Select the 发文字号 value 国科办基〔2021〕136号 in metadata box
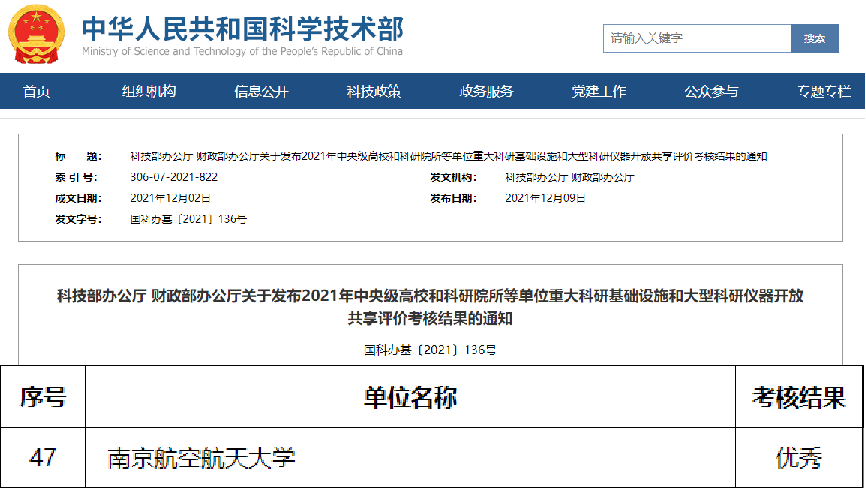This screenshot has height=489, width=866. coord(188,219)
